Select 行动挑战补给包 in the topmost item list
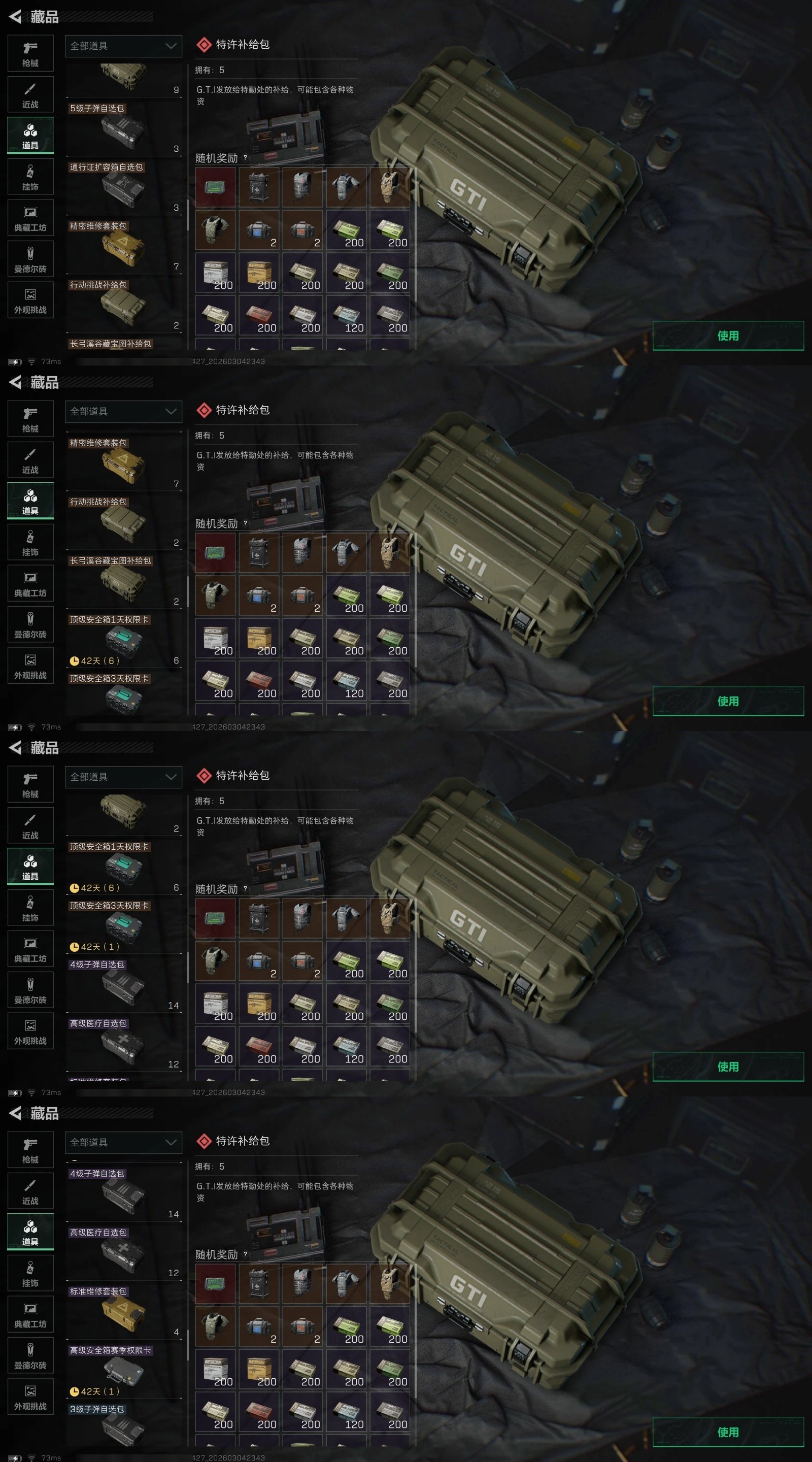This screenshot has height=1462, width=812. 124,306
